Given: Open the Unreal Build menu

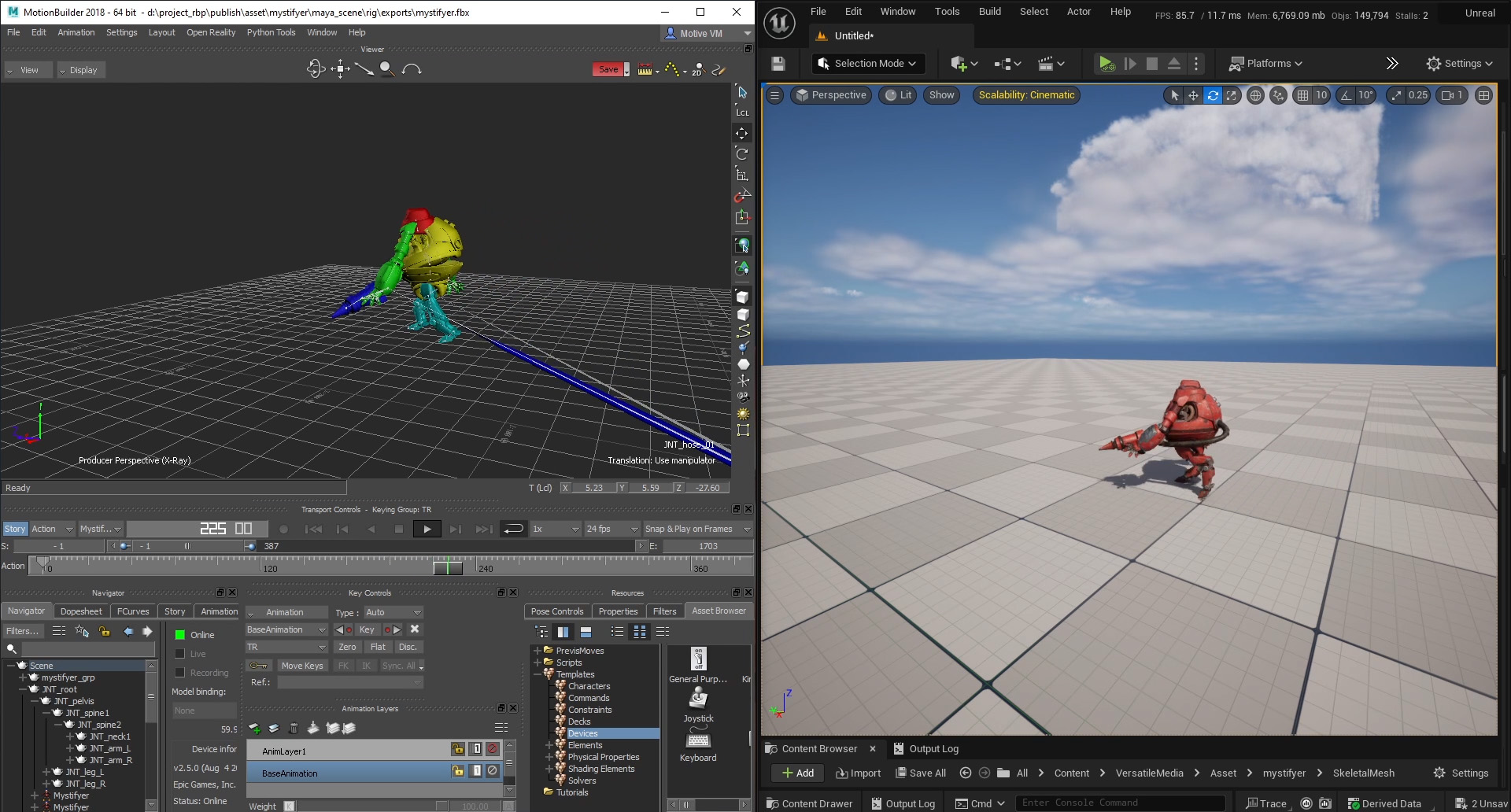Looking at the screenshot, I should click(989, 12).
